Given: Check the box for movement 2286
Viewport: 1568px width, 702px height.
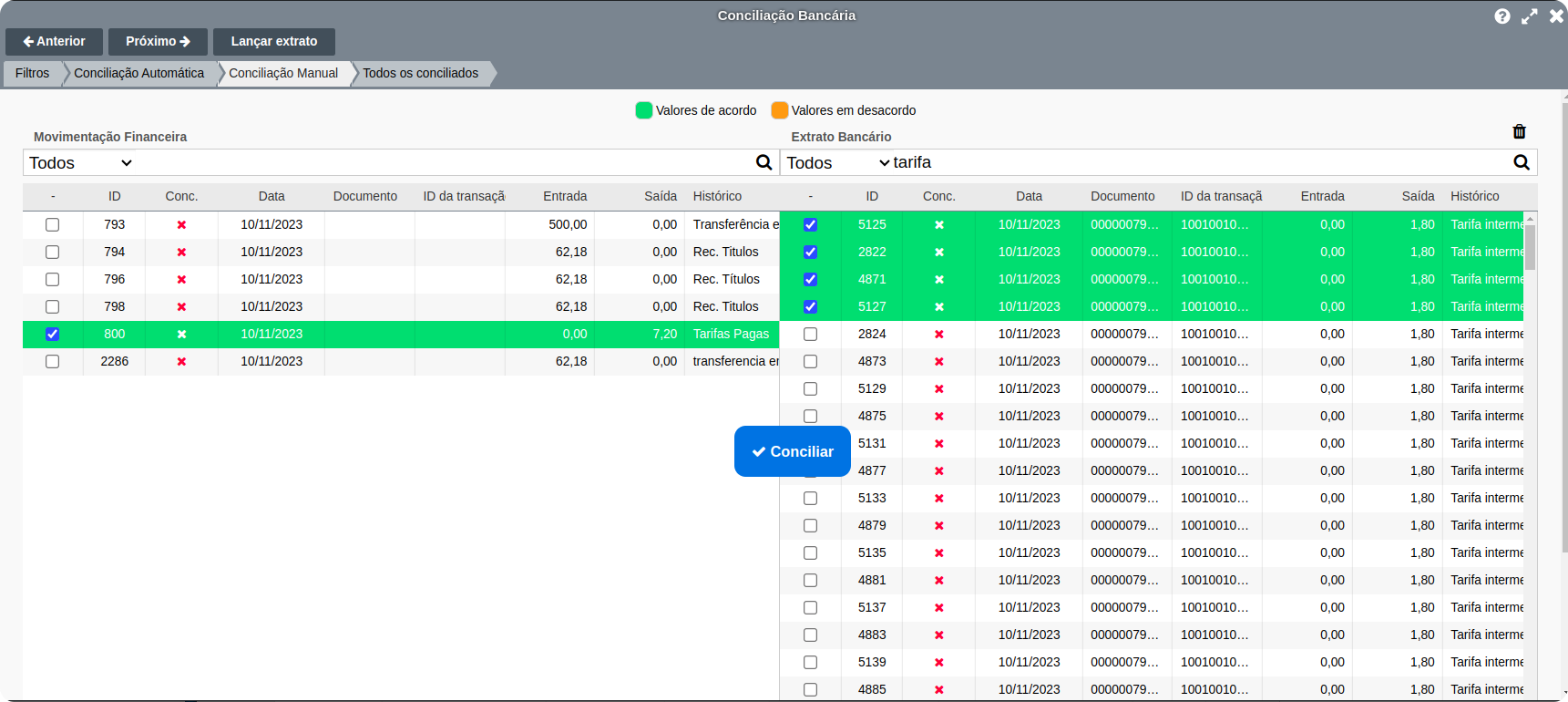Looking at the screenshot, I should [x=53, y=361].
